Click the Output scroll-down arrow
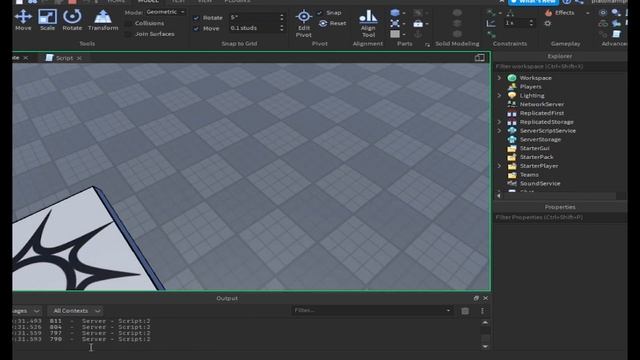Image resolution: width=640 pixels, height=360 pixels. tap(485, 347)
